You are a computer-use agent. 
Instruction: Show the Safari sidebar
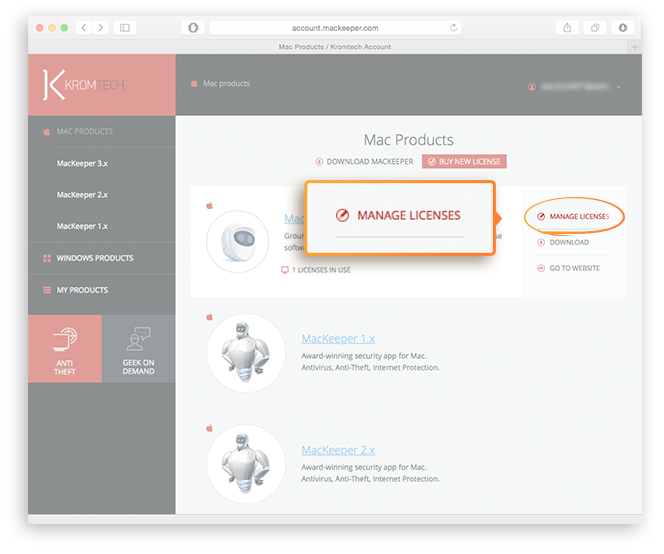click(125, 28)
